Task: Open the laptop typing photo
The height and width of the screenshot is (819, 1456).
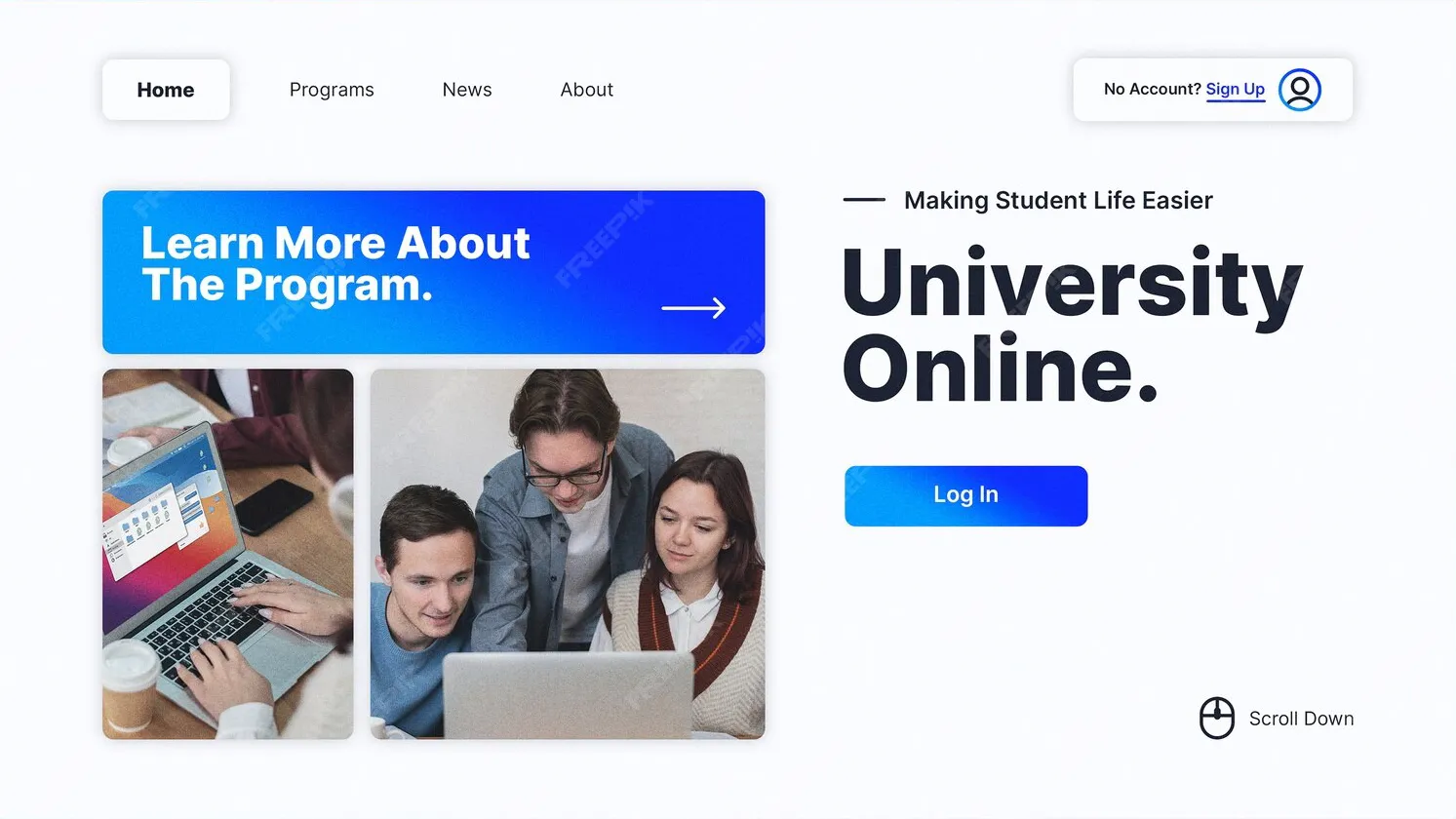Action: pos(228,554)
